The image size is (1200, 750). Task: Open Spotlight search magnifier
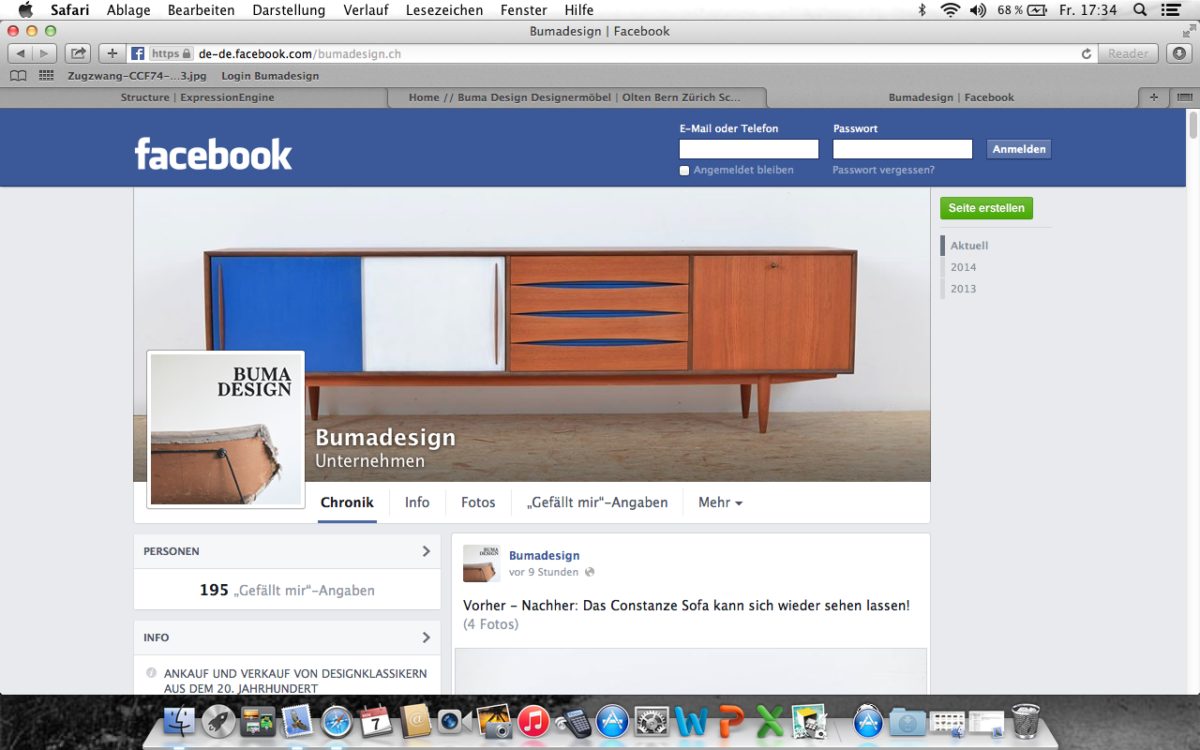[x=1141, y=10]
